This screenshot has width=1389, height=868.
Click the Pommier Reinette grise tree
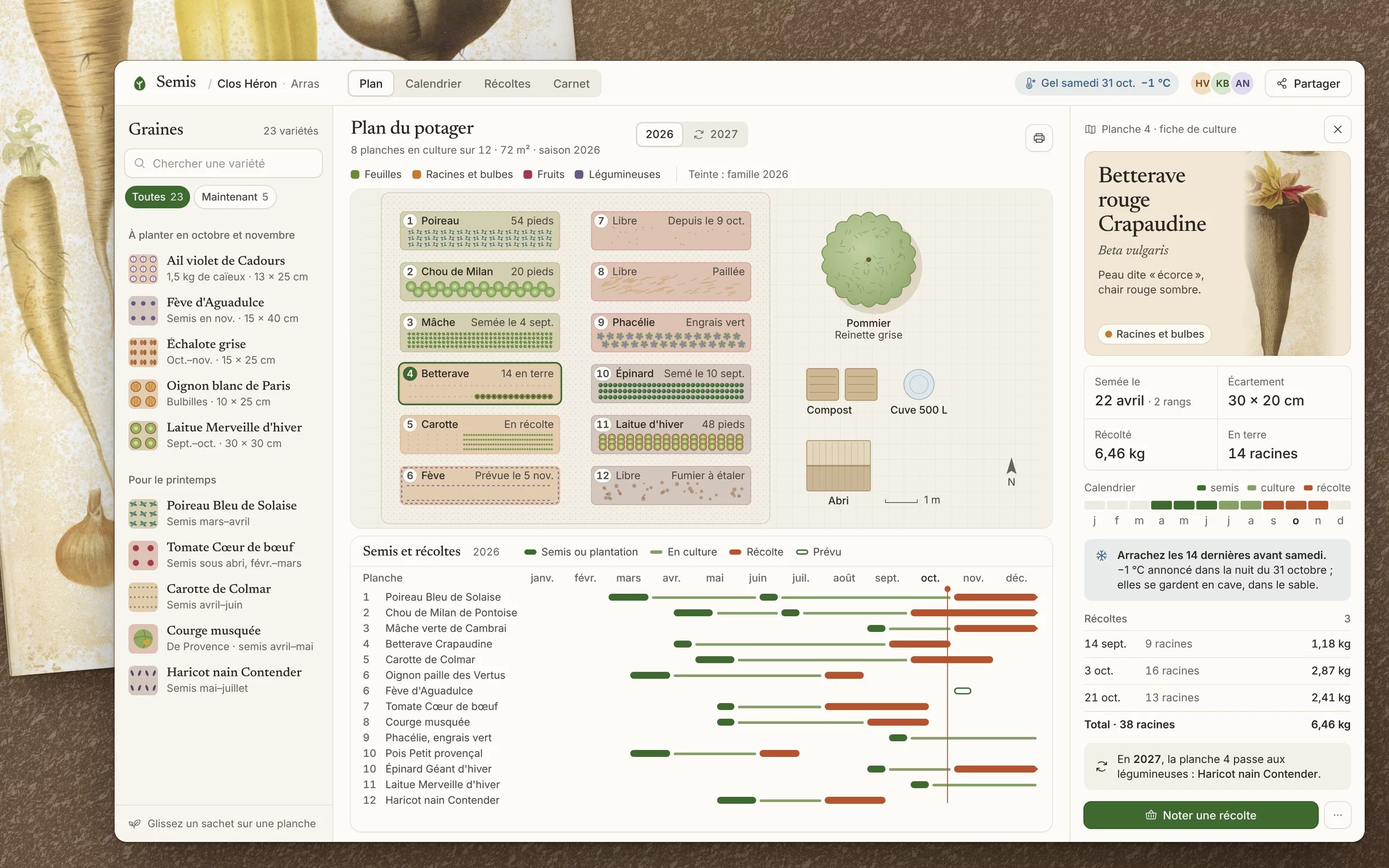868,260
